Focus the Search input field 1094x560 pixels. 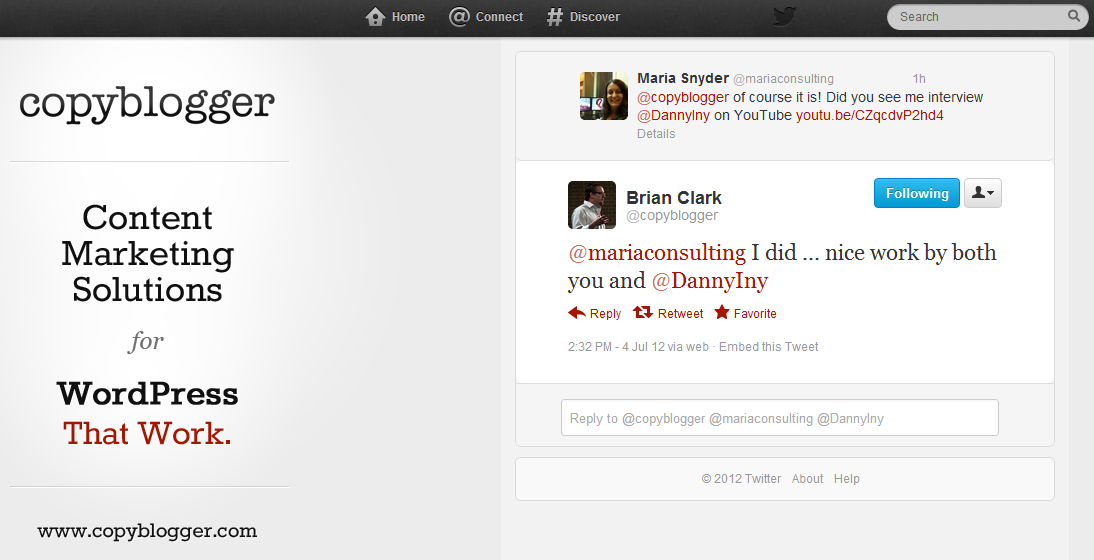point(986,17)
